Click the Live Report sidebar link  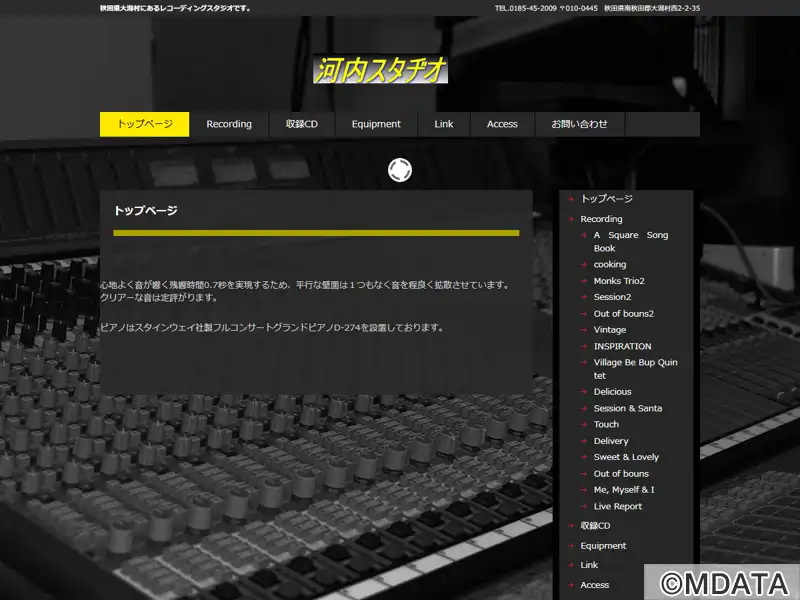pos(618,507)
